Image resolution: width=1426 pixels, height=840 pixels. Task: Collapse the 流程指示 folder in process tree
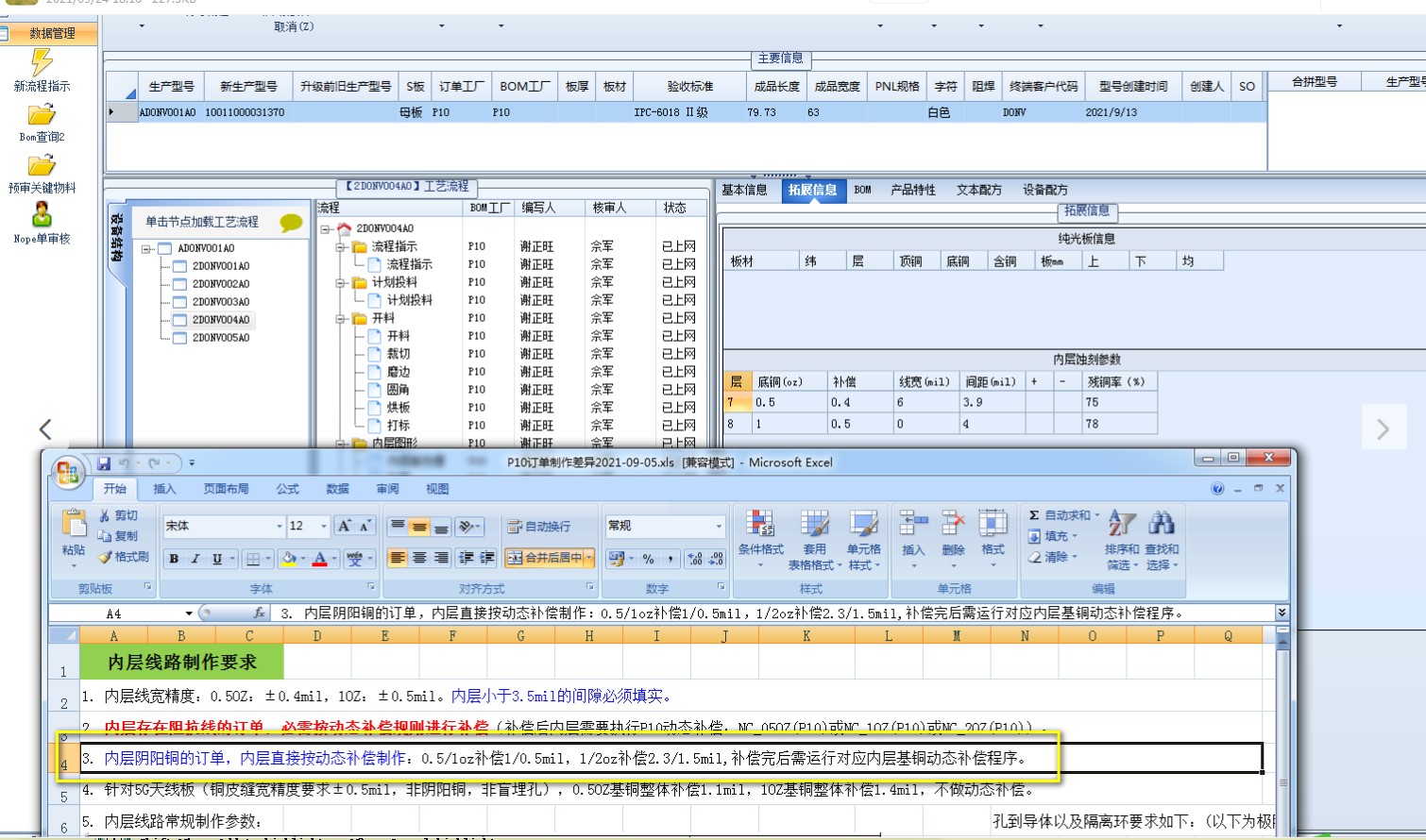coord(341,247)
